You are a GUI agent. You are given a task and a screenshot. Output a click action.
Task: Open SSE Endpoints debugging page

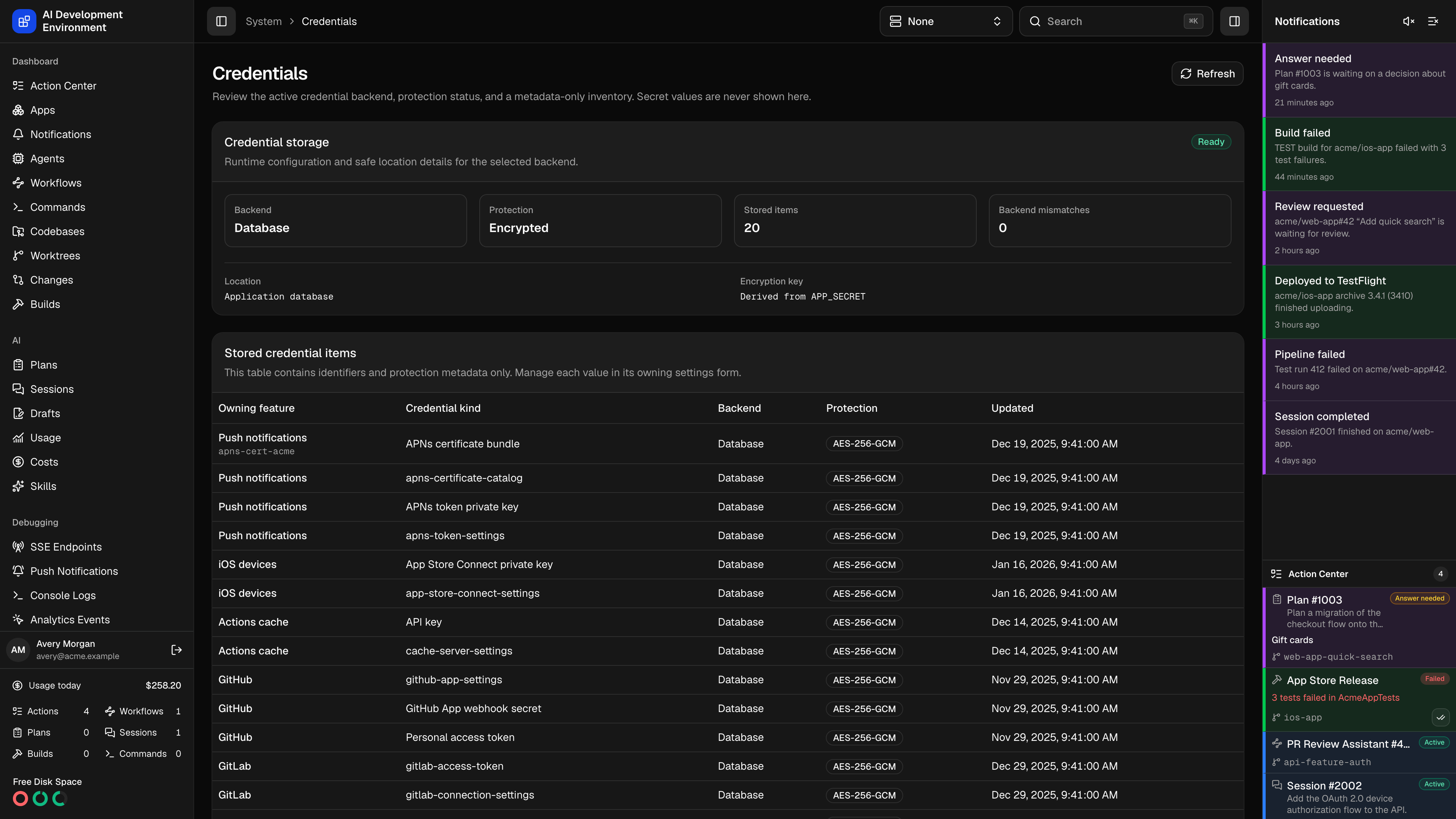tap(97, 547)
